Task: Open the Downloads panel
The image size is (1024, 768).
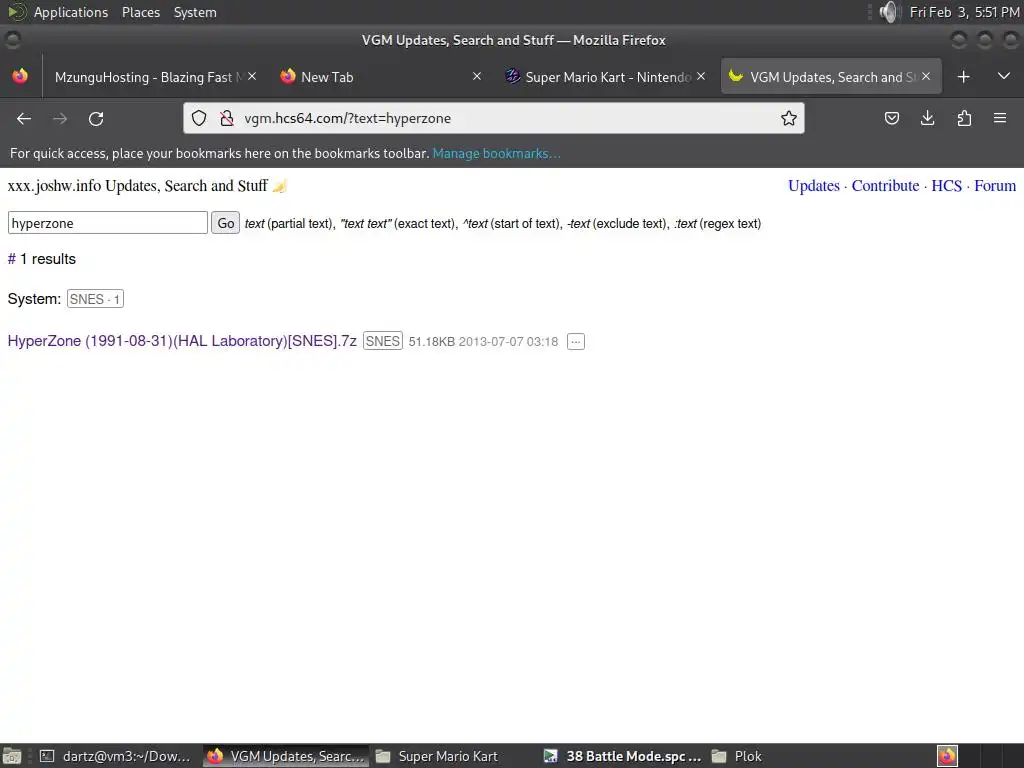Action: point(927,118)
